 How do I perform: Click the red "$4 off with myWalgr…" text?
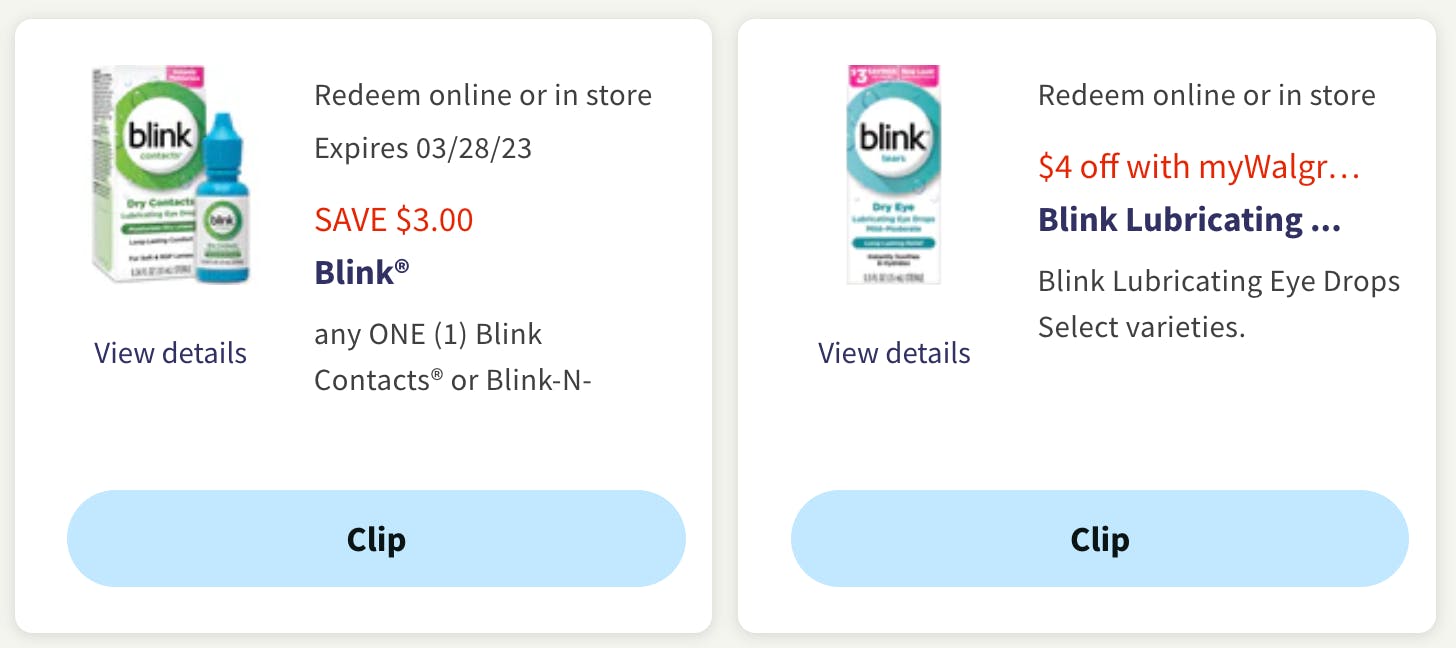click(x=1199, y=167)
